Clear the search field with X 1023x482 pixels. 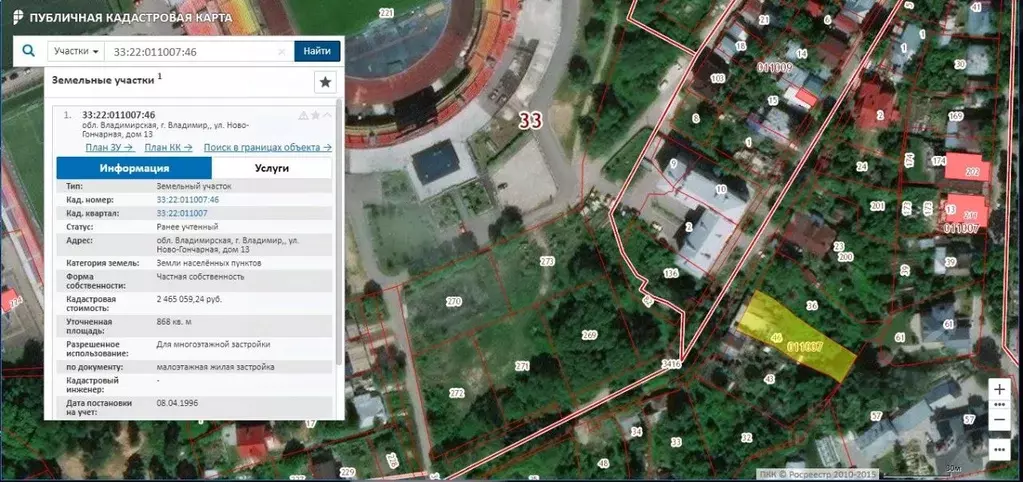coord(282,52)
